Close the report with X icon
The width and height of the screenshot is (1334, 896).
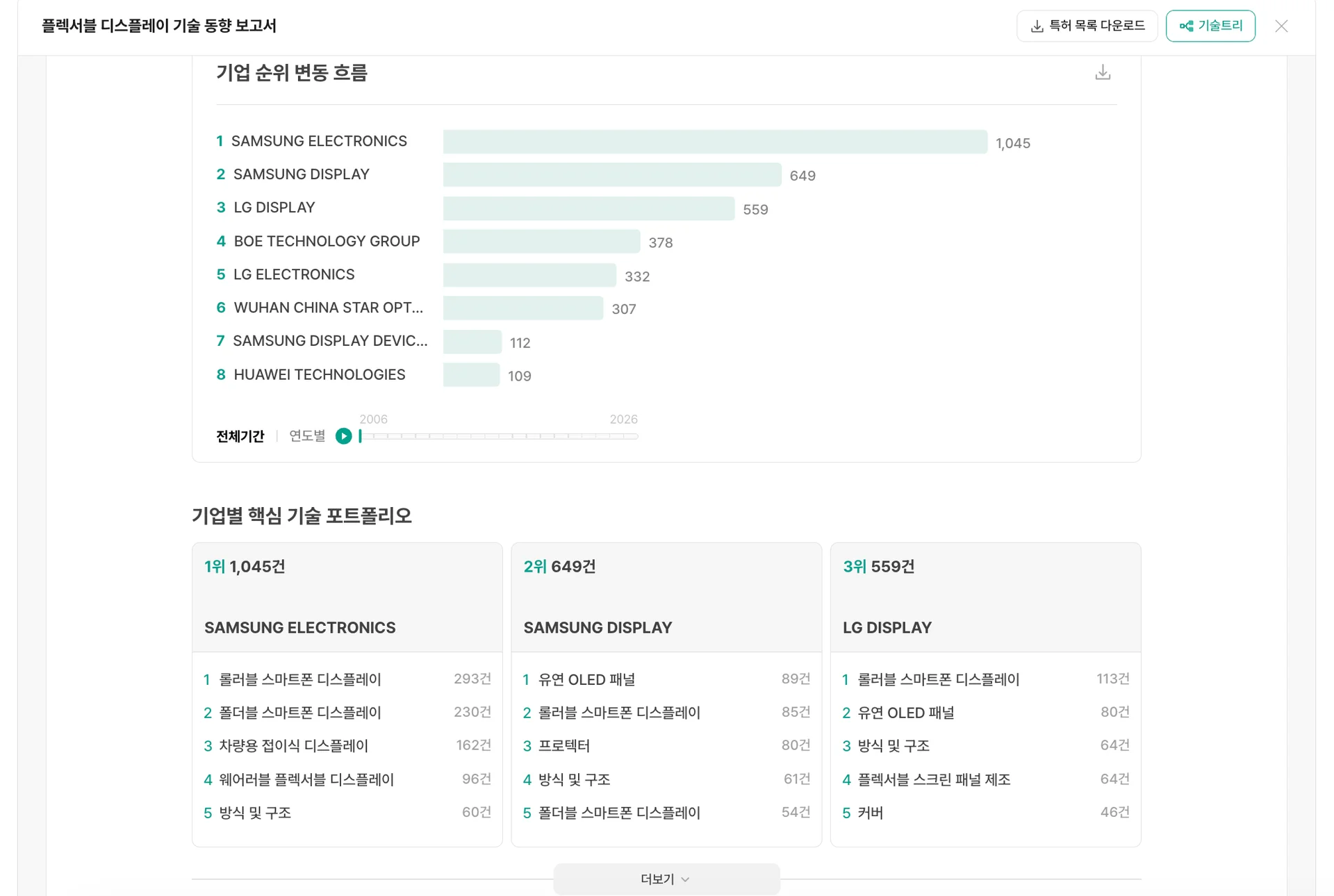pos(1281,26)
